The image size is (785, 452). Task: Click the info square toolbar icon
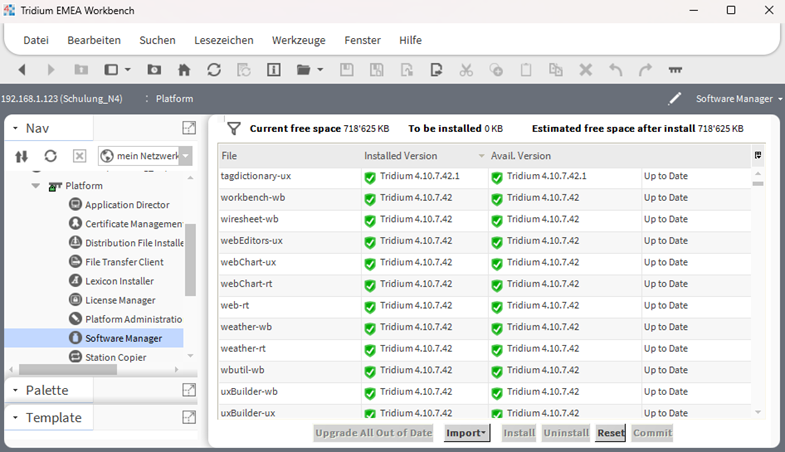click(273, 70)
